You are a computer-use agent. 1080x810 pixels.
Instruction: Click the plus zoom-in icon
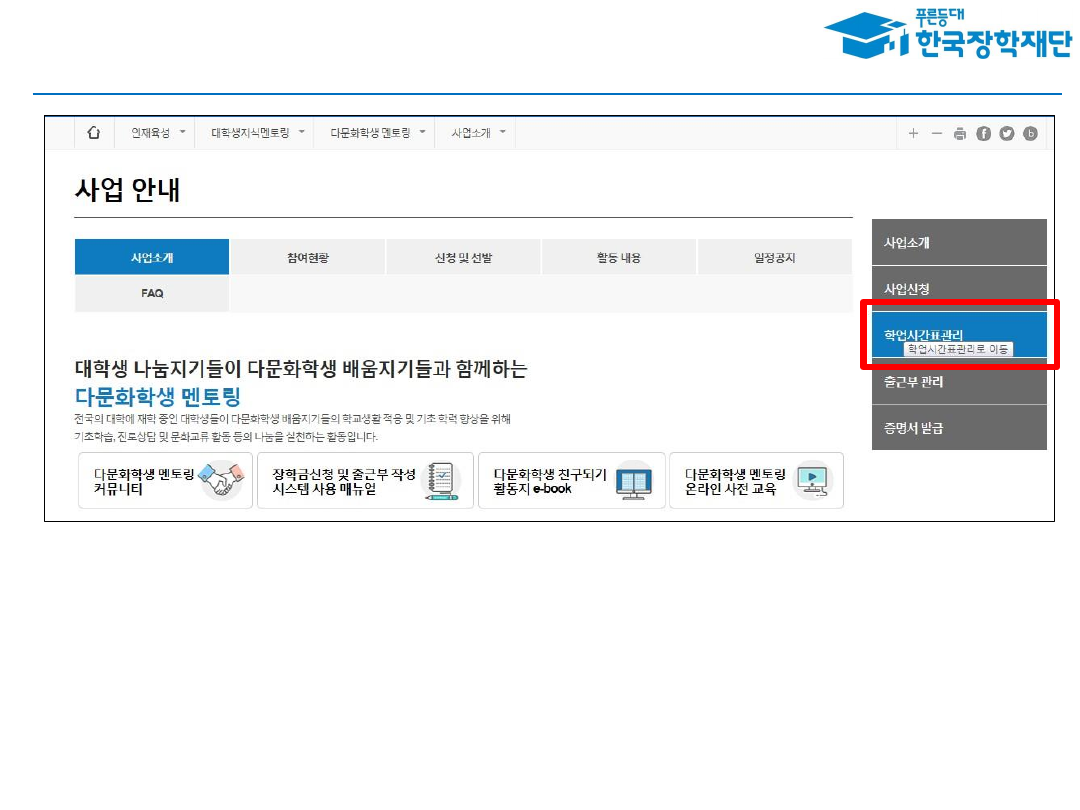click(x=913, y=134)
